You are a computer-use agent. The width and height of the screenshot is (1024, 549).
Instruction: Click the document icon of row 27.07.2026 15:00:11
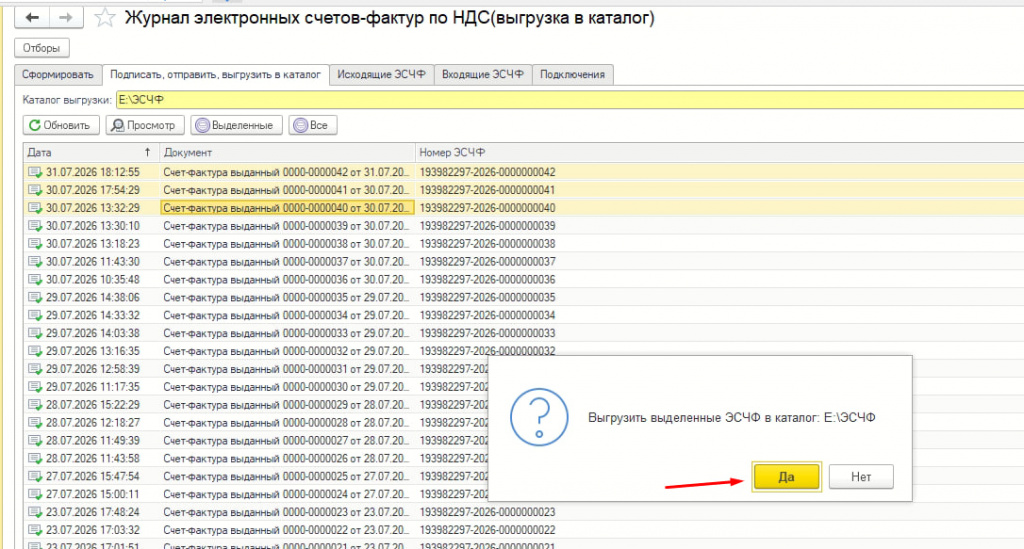[35, 494]
